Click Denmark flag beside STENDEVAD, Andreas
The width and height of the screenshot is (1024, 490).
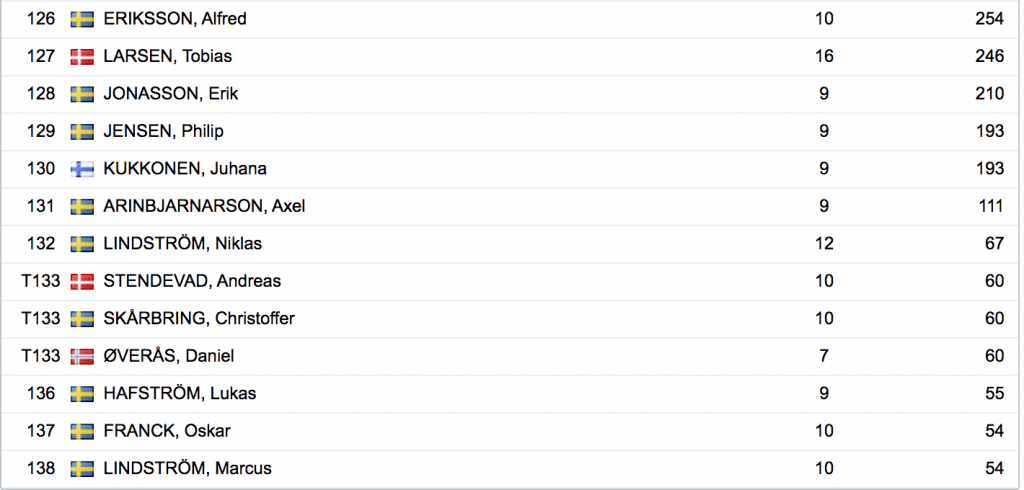[82, 282]
